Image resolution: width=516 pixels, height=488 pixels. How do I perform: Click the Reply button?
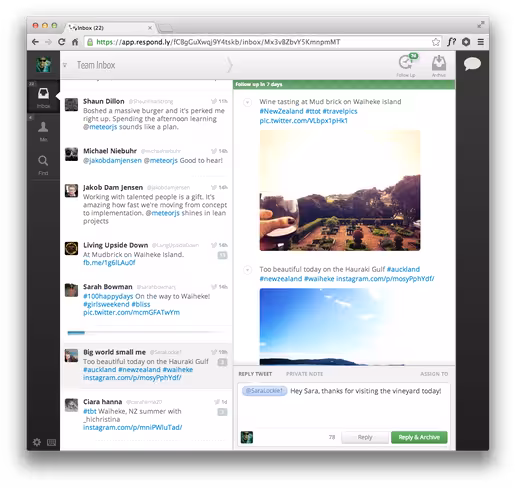pyautogui.click(x=365, y=437)
